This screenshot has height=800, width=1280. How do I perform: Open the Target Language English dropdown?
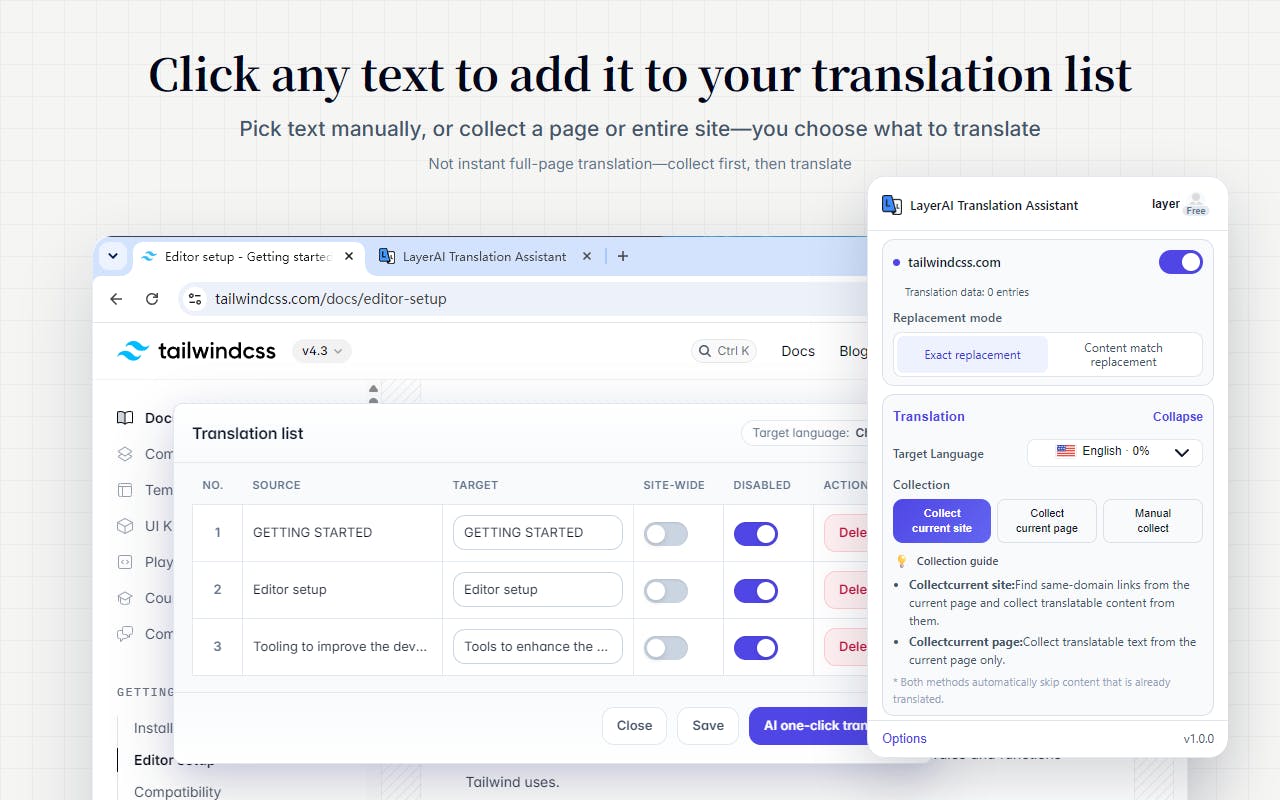coord(1115,452)
